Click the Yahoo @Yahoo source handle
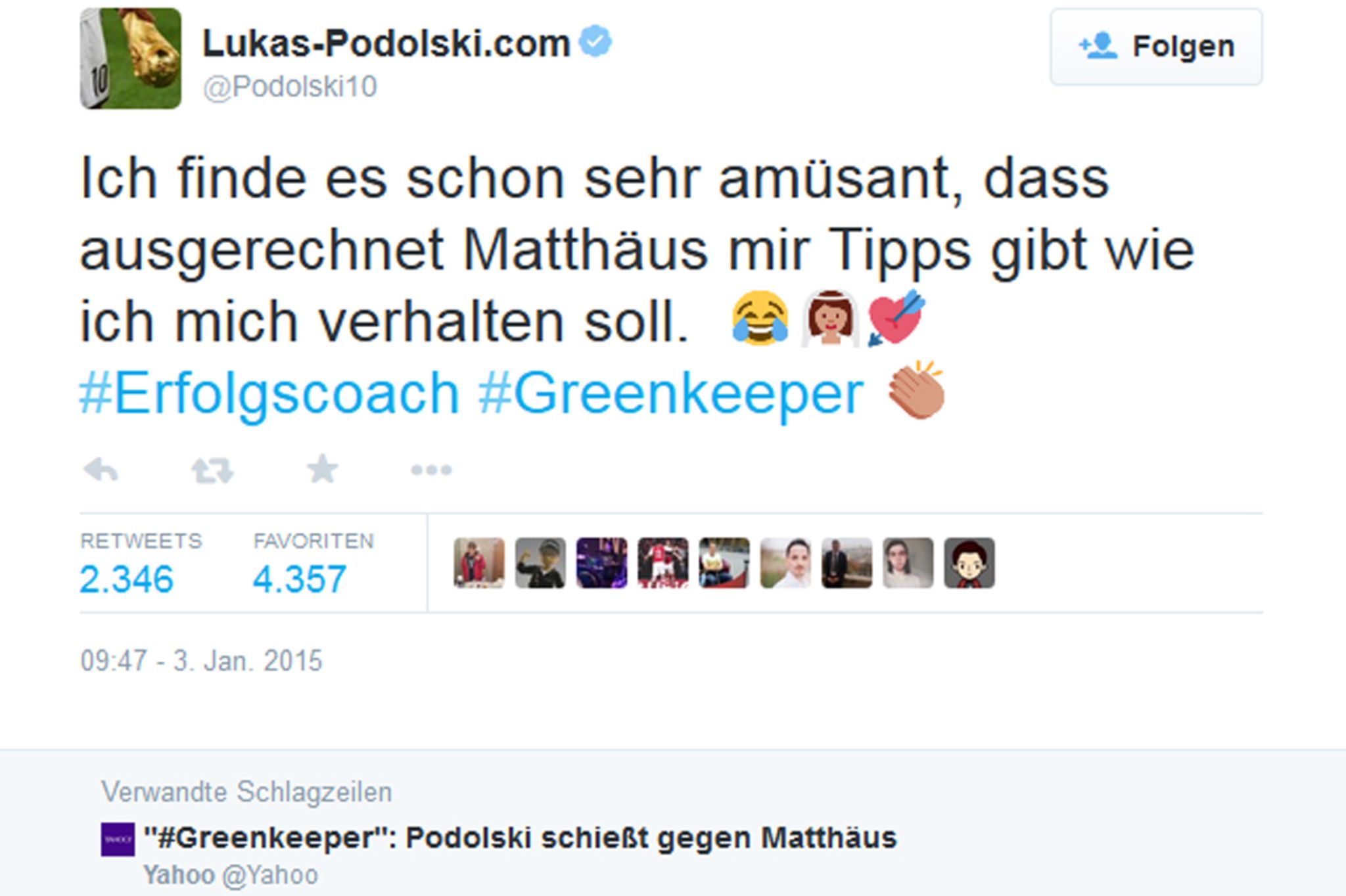The image size is (1346, 896). click(x=231, y=875)
